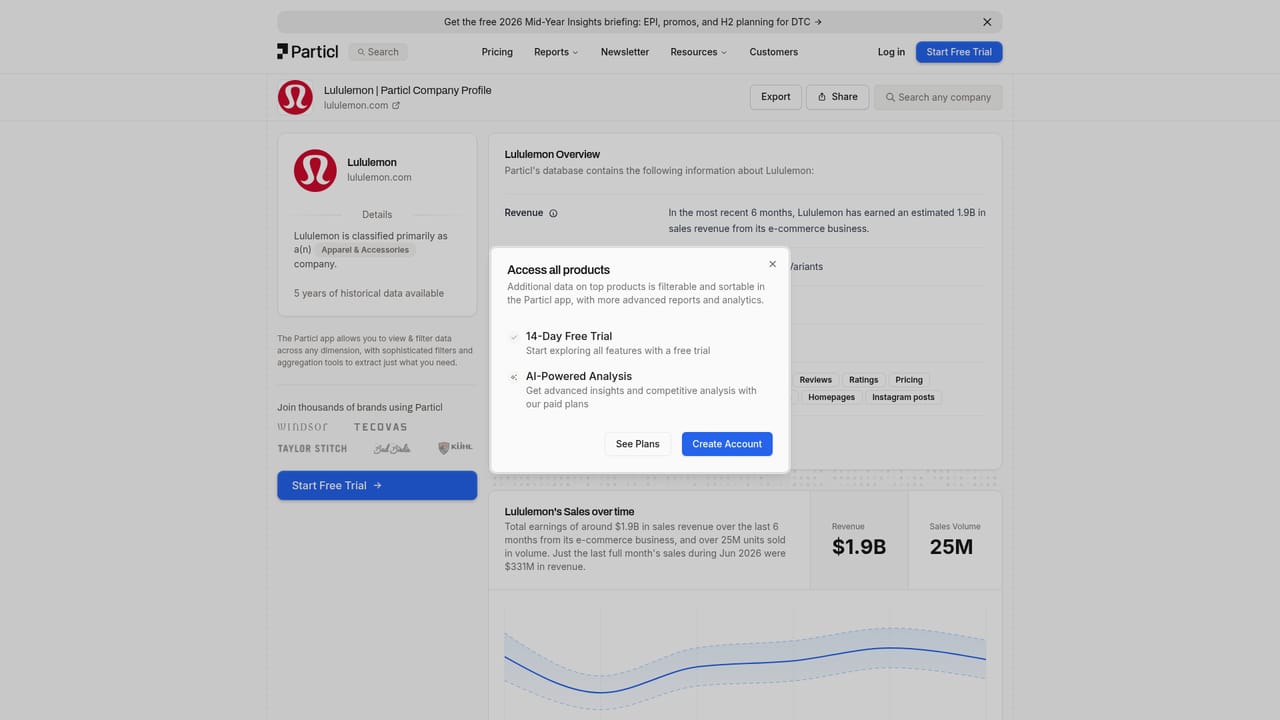The height and width of the screenshot is (720, 1280).
Task: Click the Taylor Stitch brand logo
Action: point(312,449)
